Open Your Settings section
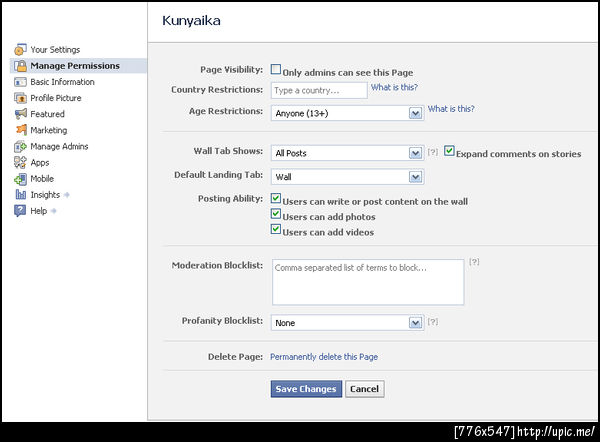This screenshot has width=600, height=442. 55,50
